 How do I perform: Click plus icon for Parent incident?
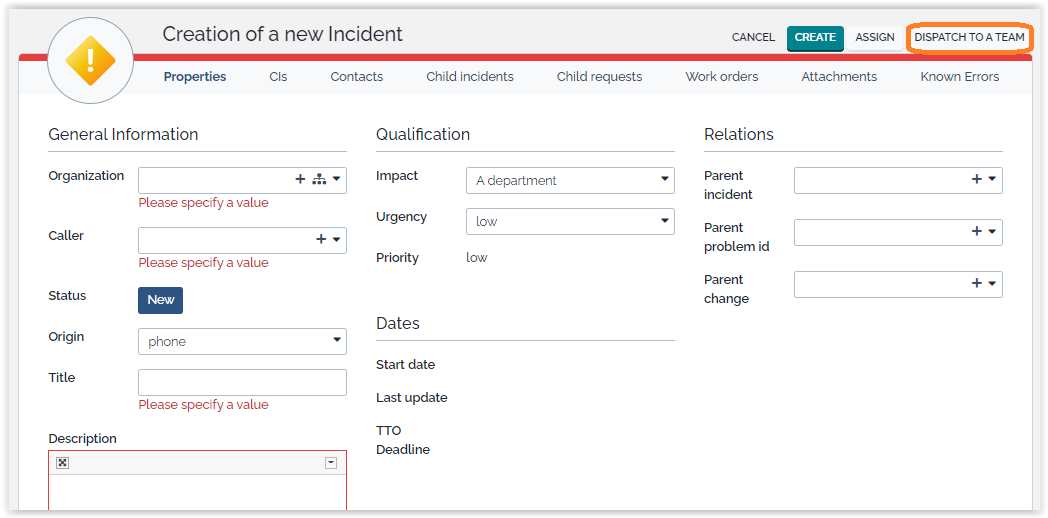tap(977, 180)
